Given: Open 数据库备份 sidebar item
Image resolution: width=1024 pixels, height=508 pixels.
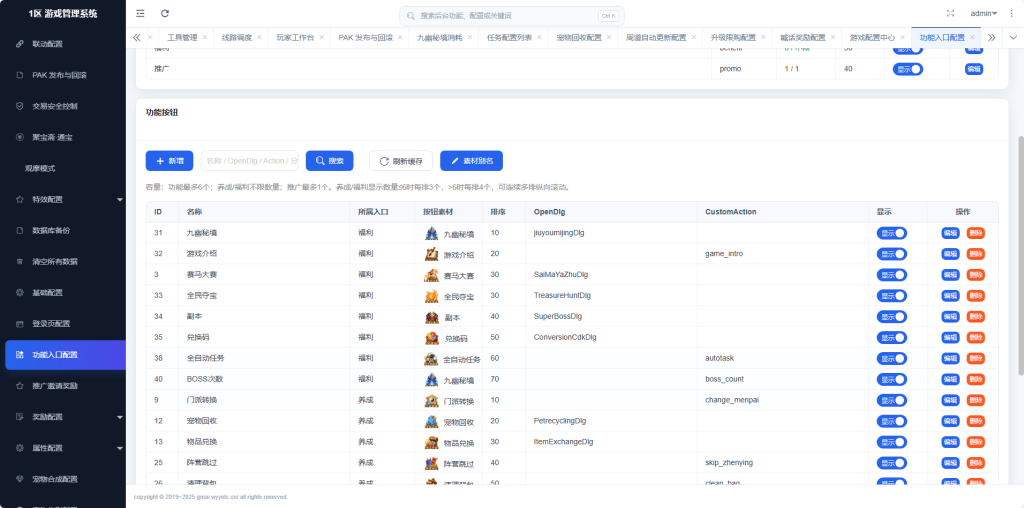Looking at the screenshot, I should [x=63, y=230].
